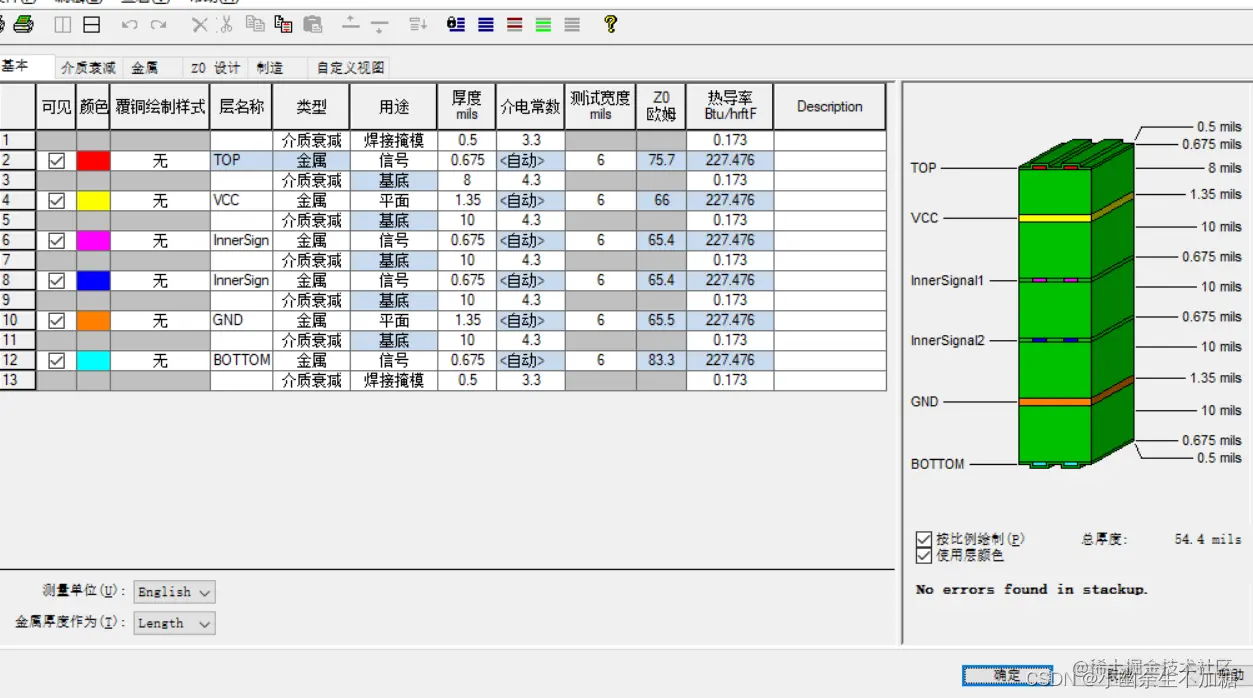Click the green lines layer icon
The width and height of the screenshot is (1253, 698).
pyautogui.click(x=543, y=25)
